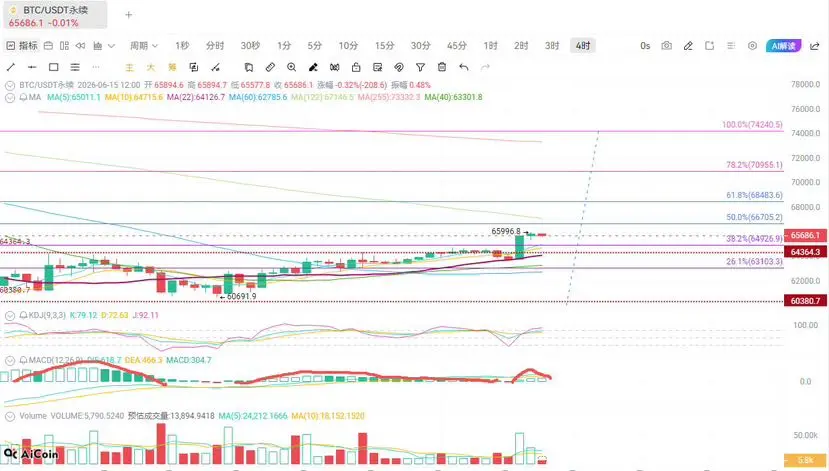Click the copy pages icon
This screenshot has height=471, width=829.
(x=248, y=67)
